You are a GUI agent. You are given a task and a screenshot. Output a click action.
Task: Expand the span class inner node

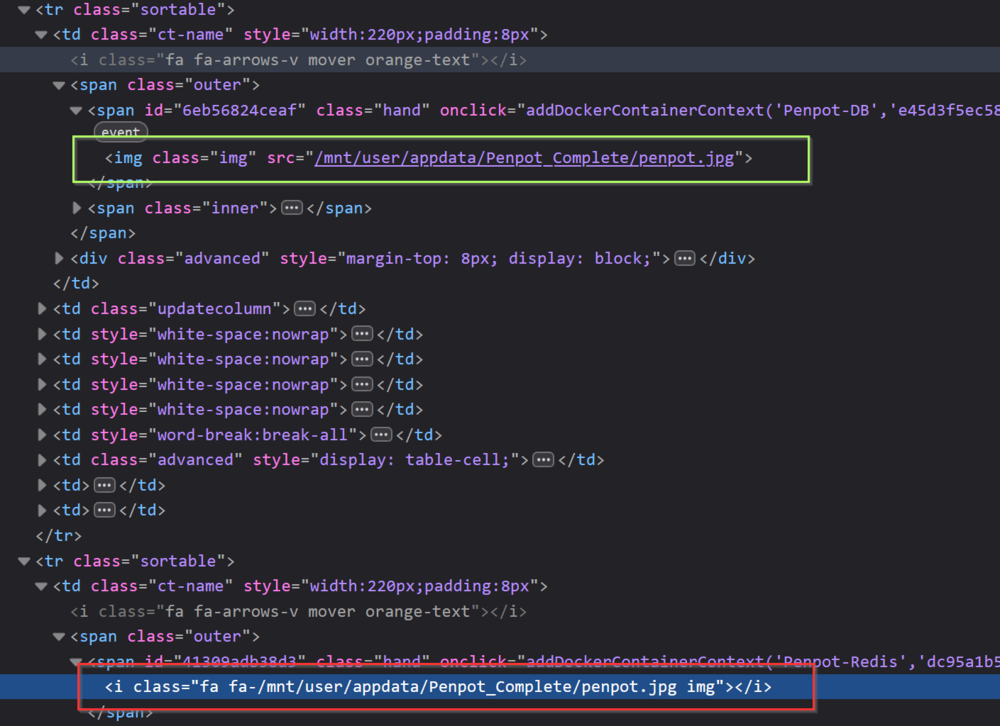coord(77,208)
